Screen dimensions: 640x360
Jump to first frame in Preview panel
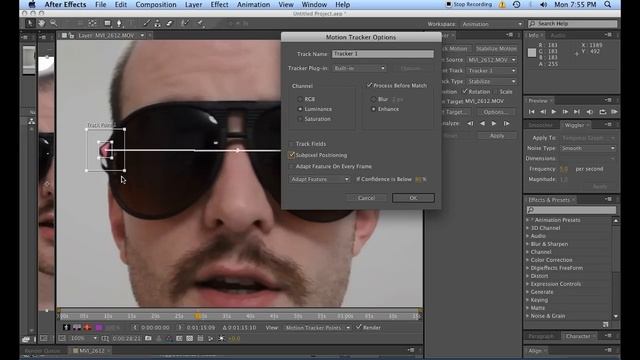531,112
